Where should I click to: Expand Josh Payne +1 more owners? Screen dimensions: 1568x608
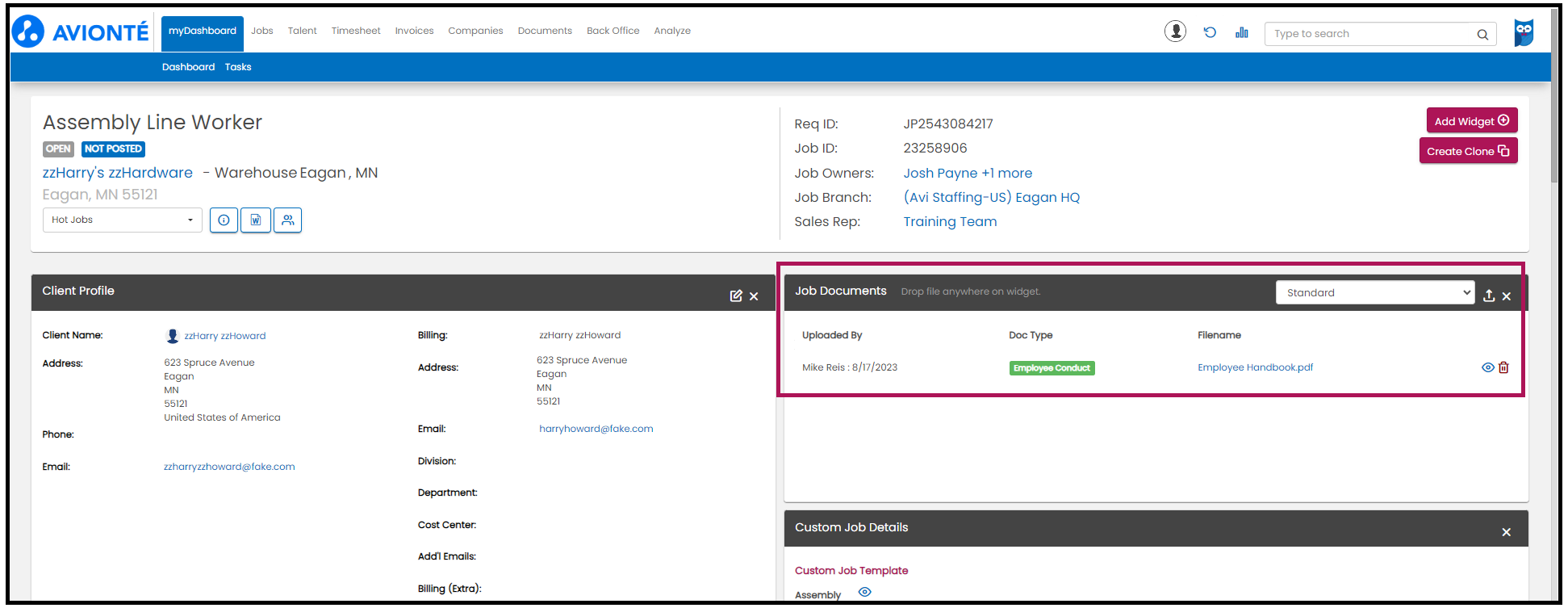[967, 174]
